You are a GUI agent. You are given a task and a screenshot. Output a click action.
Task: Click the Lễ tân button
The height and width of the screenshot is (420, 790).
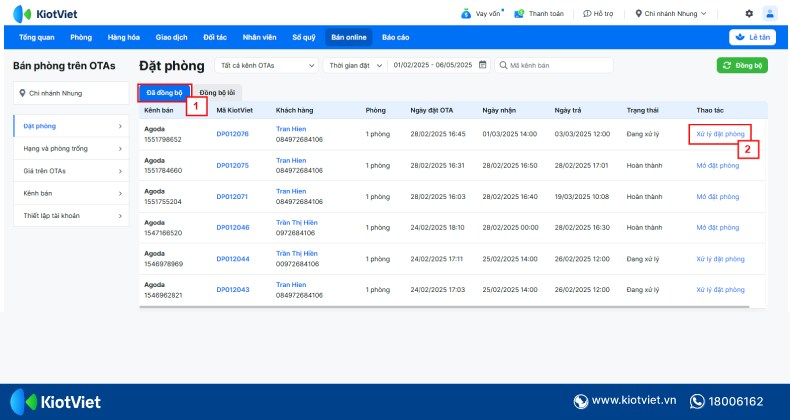[752, 37]
